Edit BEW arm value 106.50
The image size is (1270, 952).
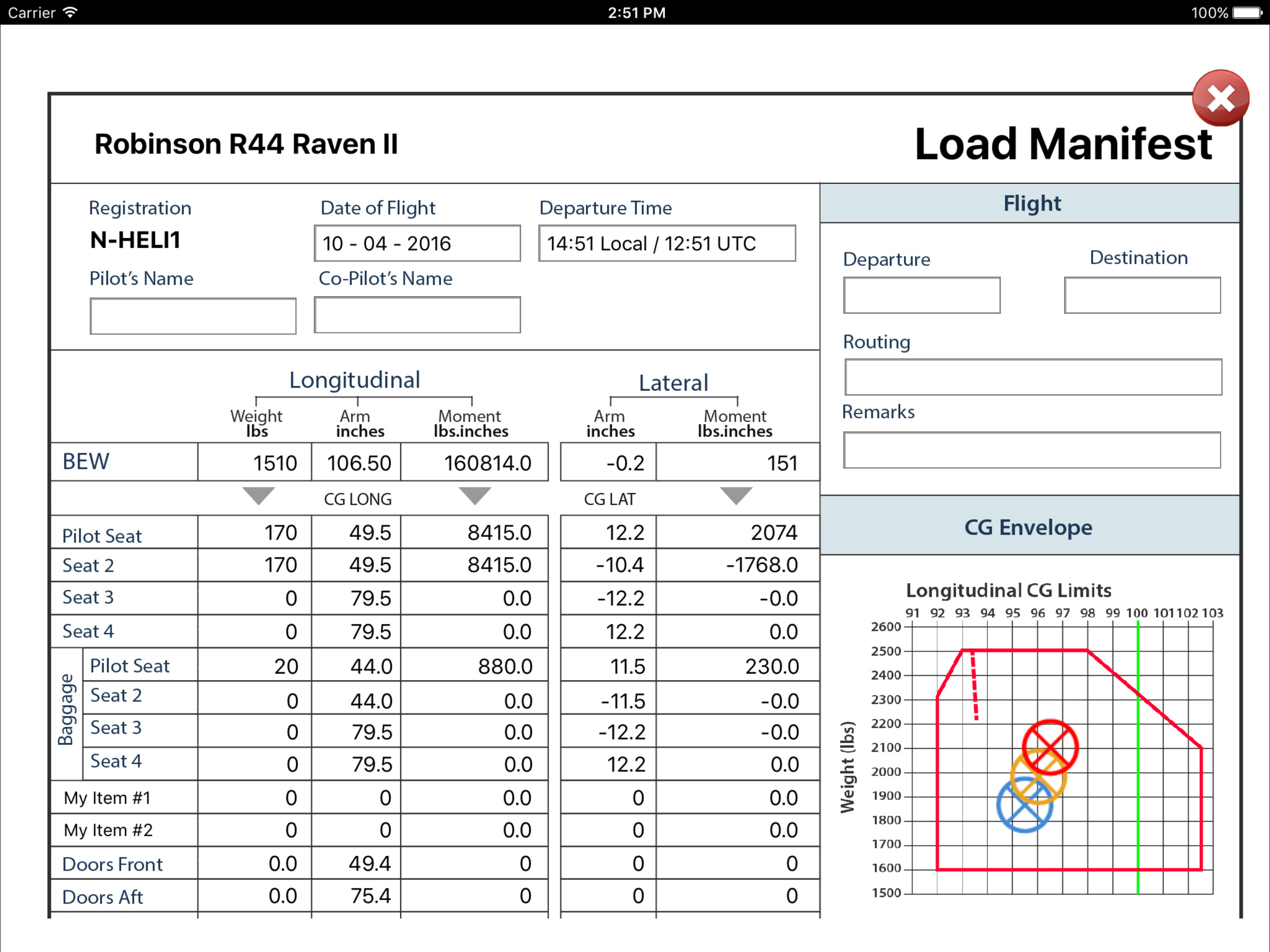point(356,462)
